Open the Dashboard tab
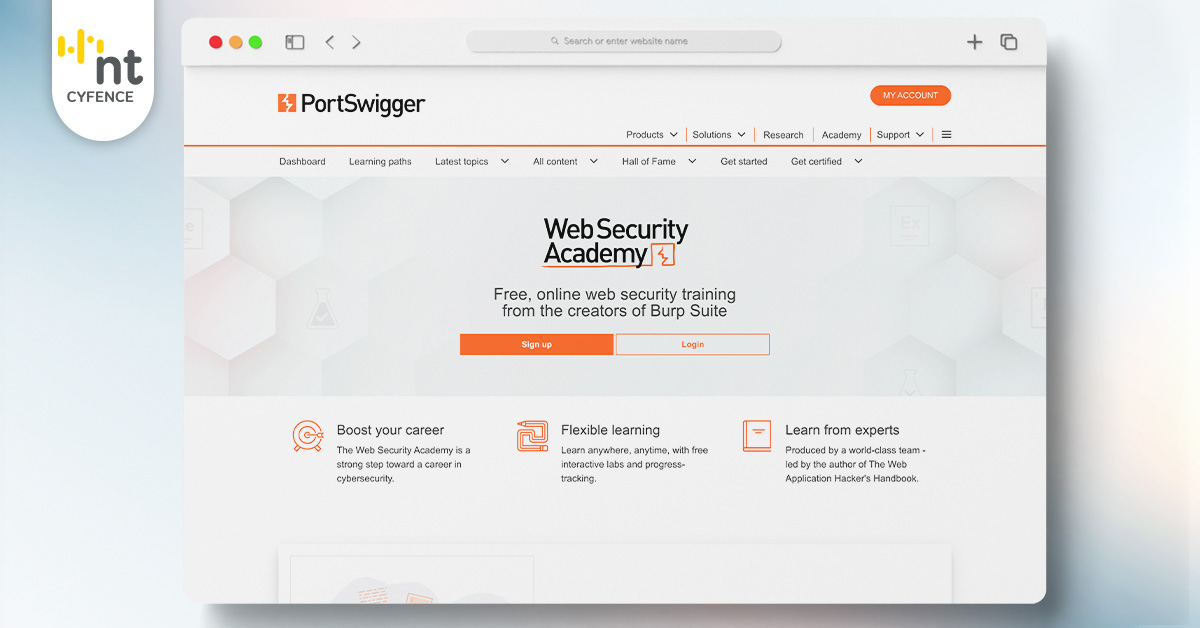The height and width of the screenshot is (628, 1200). pyautogui.click(x=302, y=161)
